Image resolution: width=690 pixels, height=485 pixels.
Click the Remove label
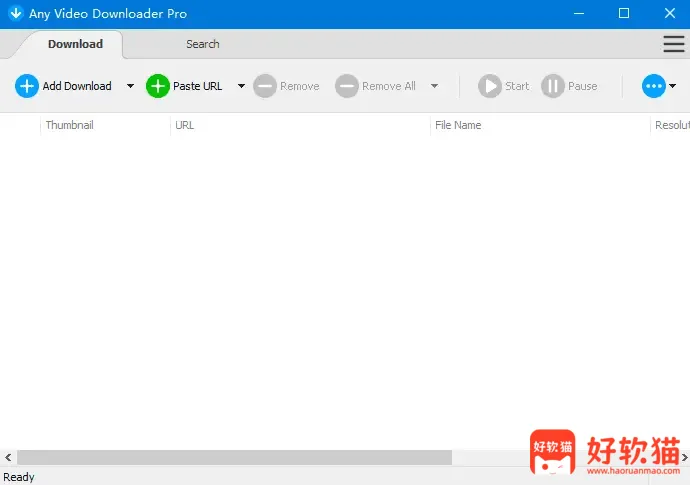tap(300, 86)
